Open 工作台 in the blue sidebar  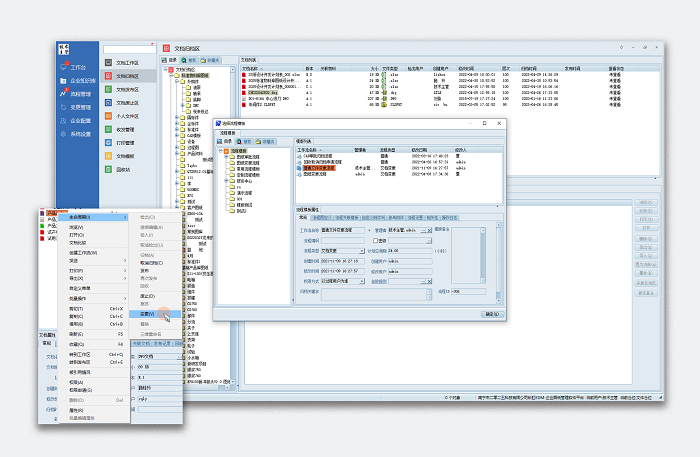click(x=78, y=67)
